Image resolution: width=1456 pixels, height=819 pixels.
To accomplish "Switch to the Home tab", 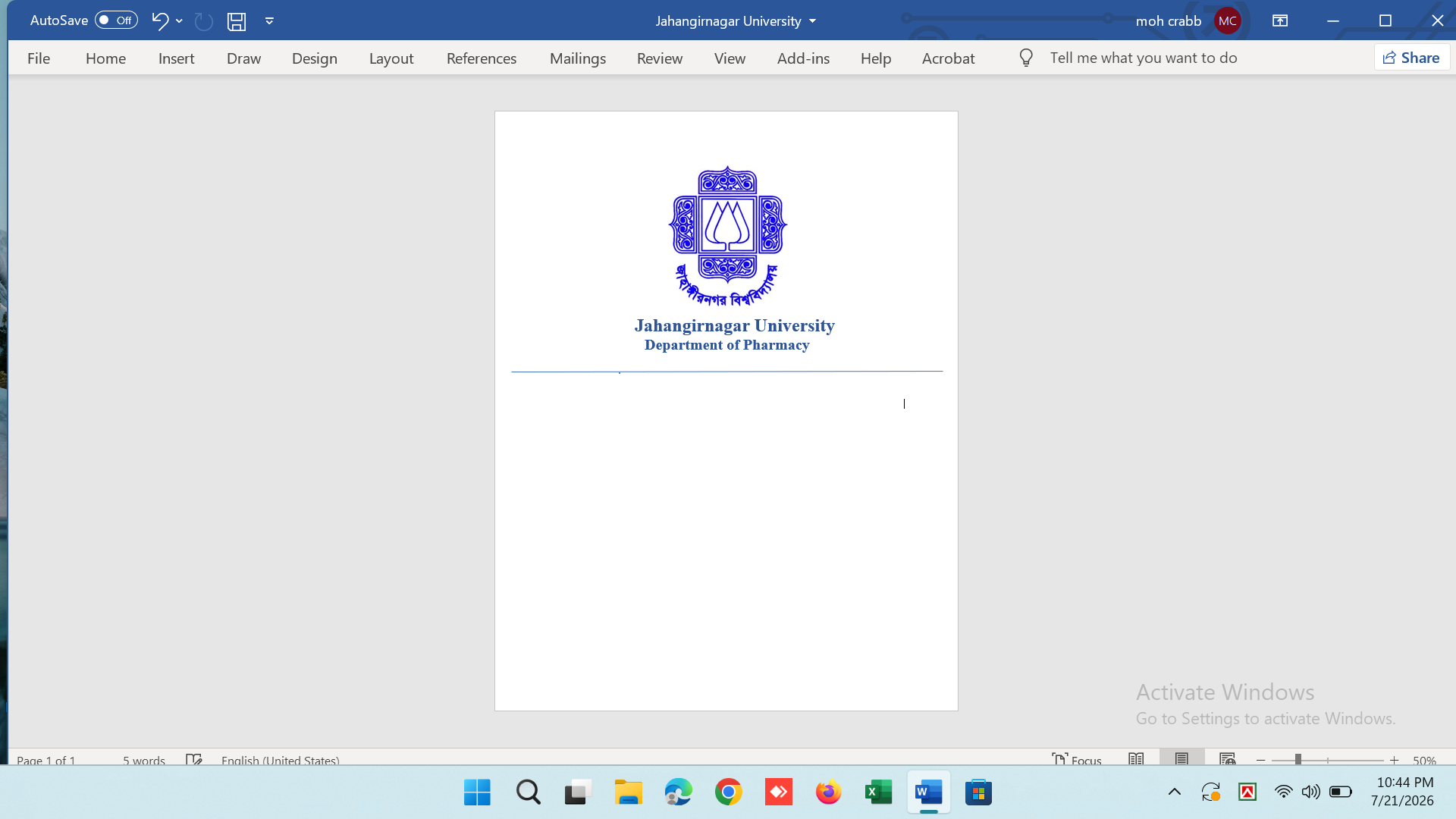I will point(105,58).
